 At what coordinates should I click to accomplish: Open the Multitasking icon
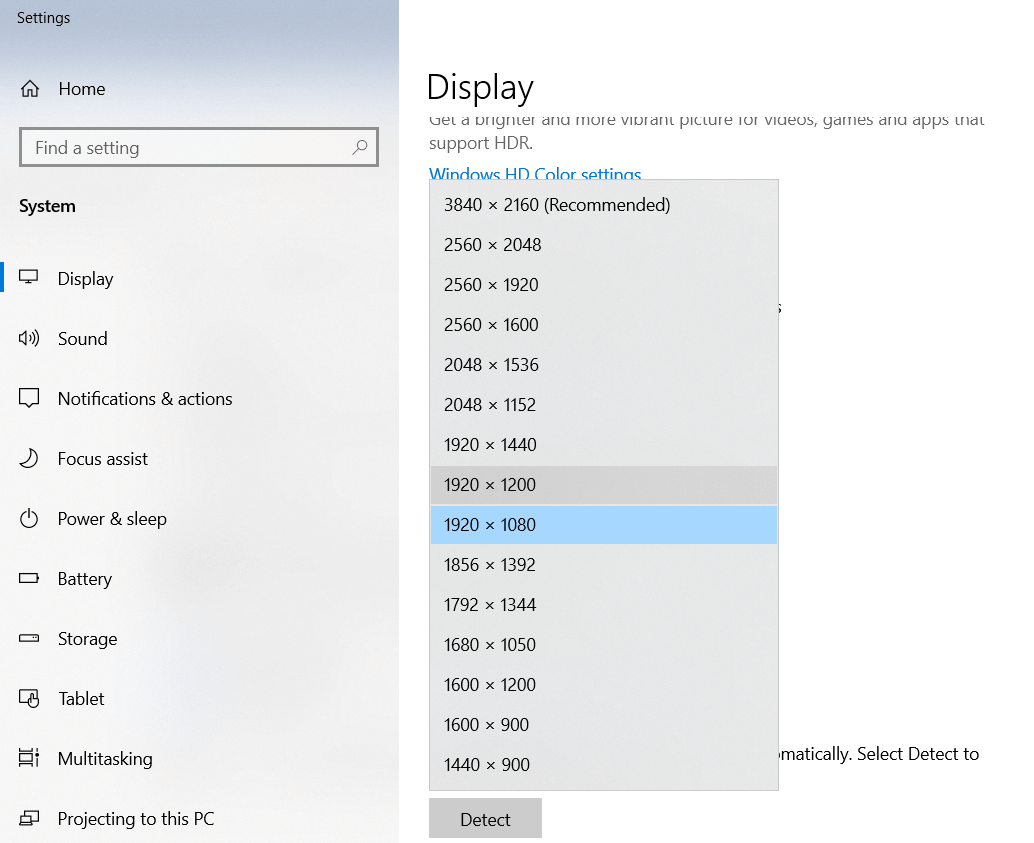(29, 759)
